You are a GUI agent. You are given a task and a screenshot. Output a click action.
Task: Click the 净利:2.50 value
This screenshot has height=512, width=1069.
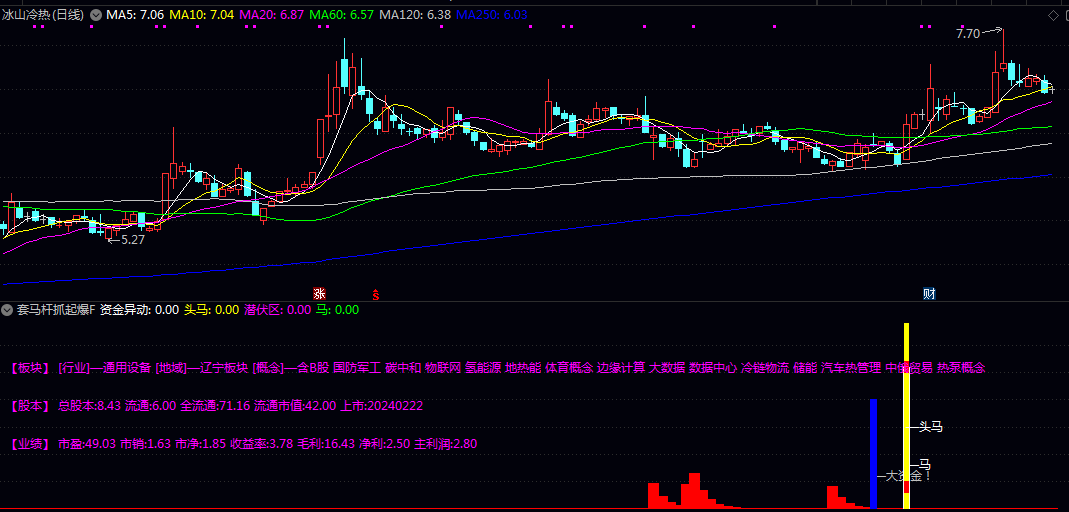(385, 444)
